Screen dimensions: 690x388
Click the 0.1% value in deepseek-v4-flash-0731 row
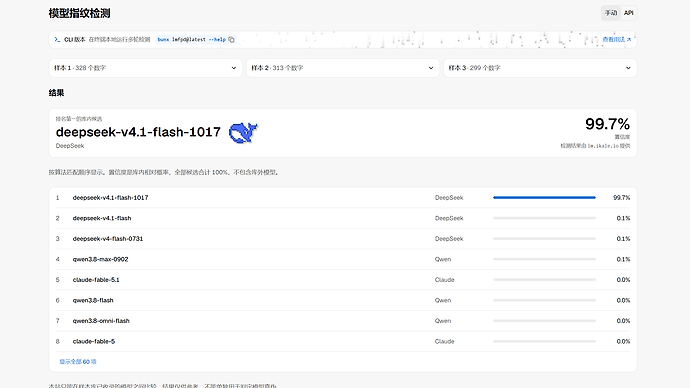(x=623, y=238)
